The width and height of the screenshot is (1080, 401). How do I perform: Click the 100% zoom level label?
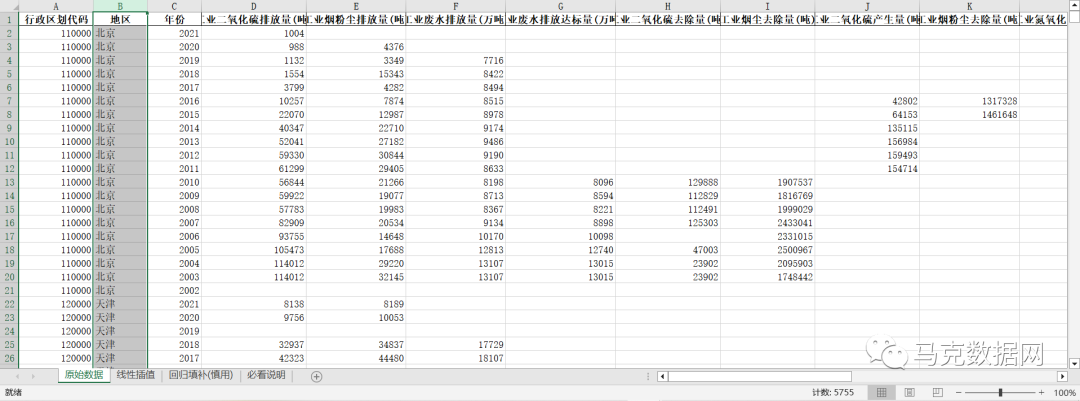click(x=1063, y=392)
